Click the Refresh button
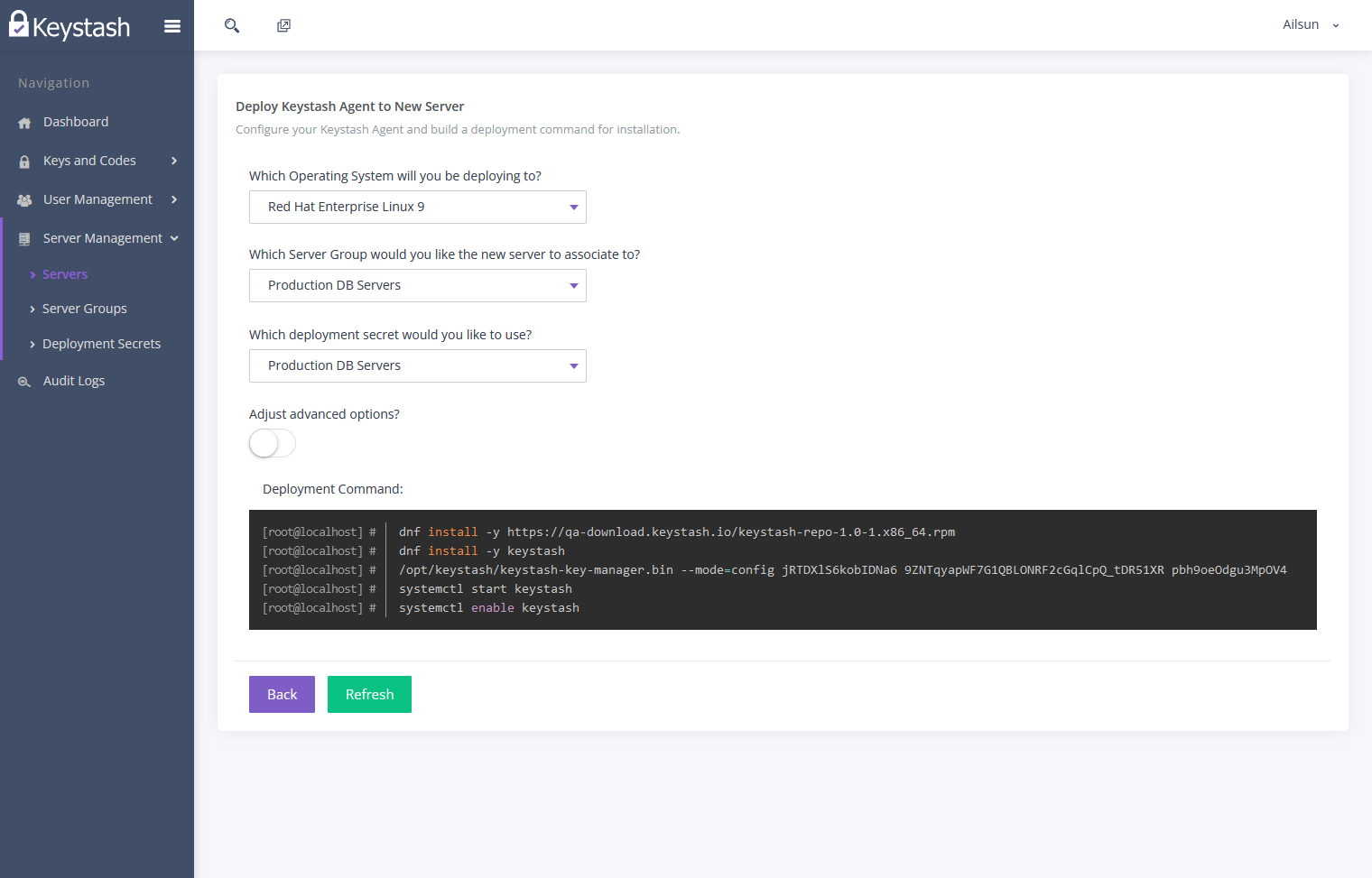 369,694
